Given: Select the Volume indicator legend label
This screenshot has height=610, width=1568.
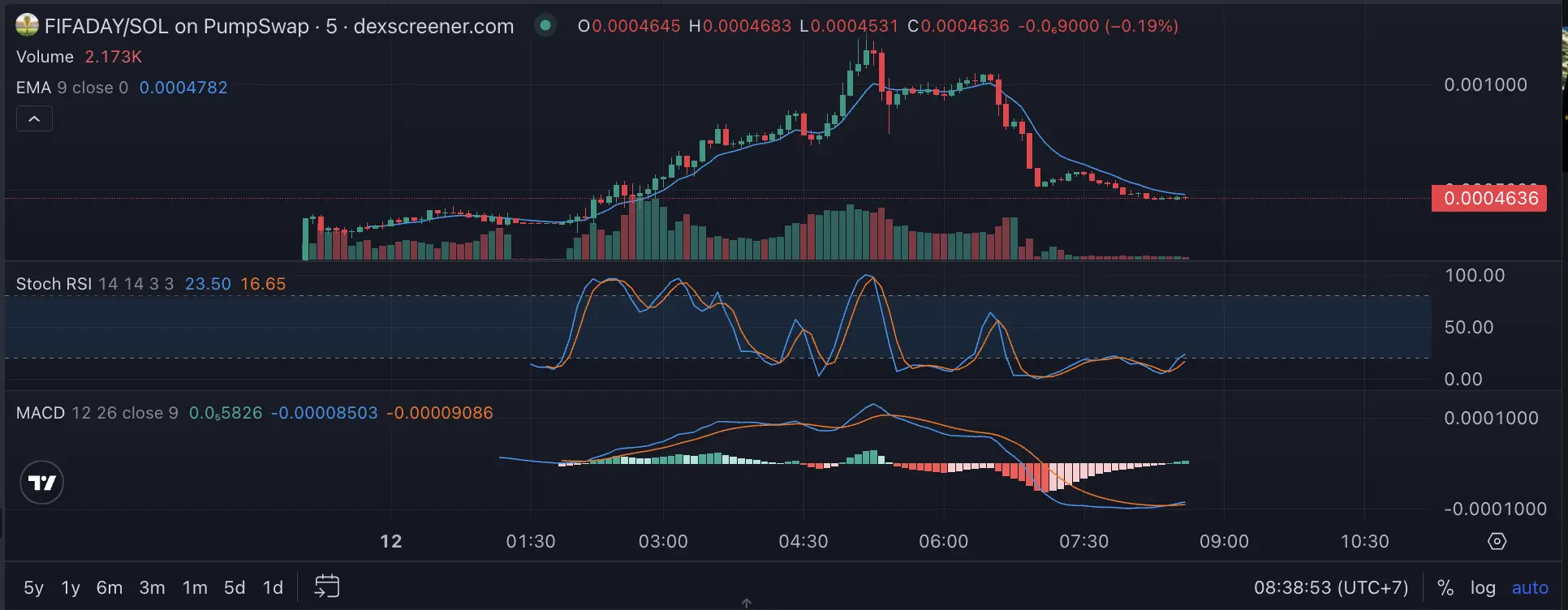Looking at the screenshot, I should point(45,57).
